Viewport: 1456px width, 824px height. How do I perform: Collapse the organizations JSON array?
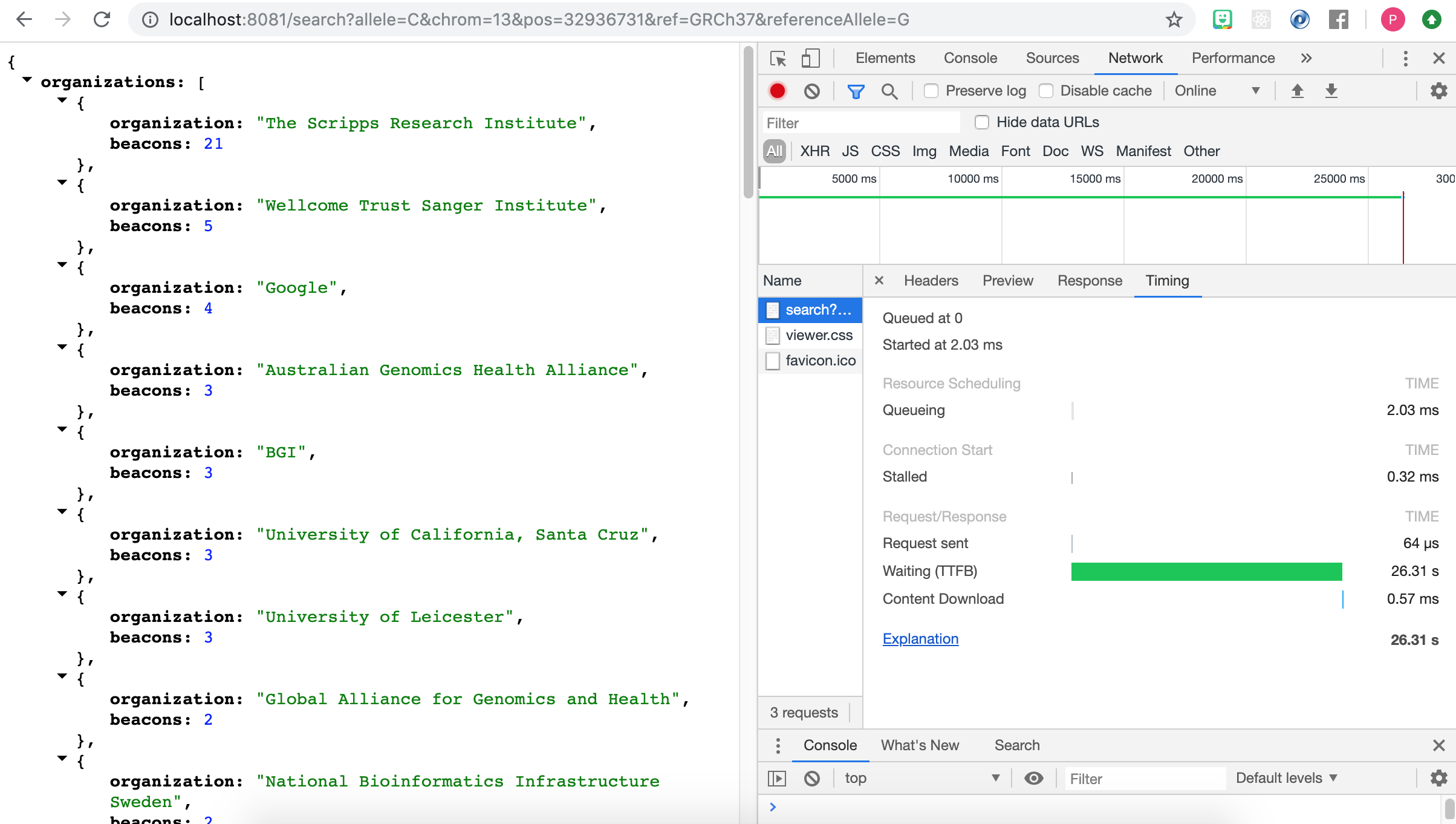coord(27,80)
